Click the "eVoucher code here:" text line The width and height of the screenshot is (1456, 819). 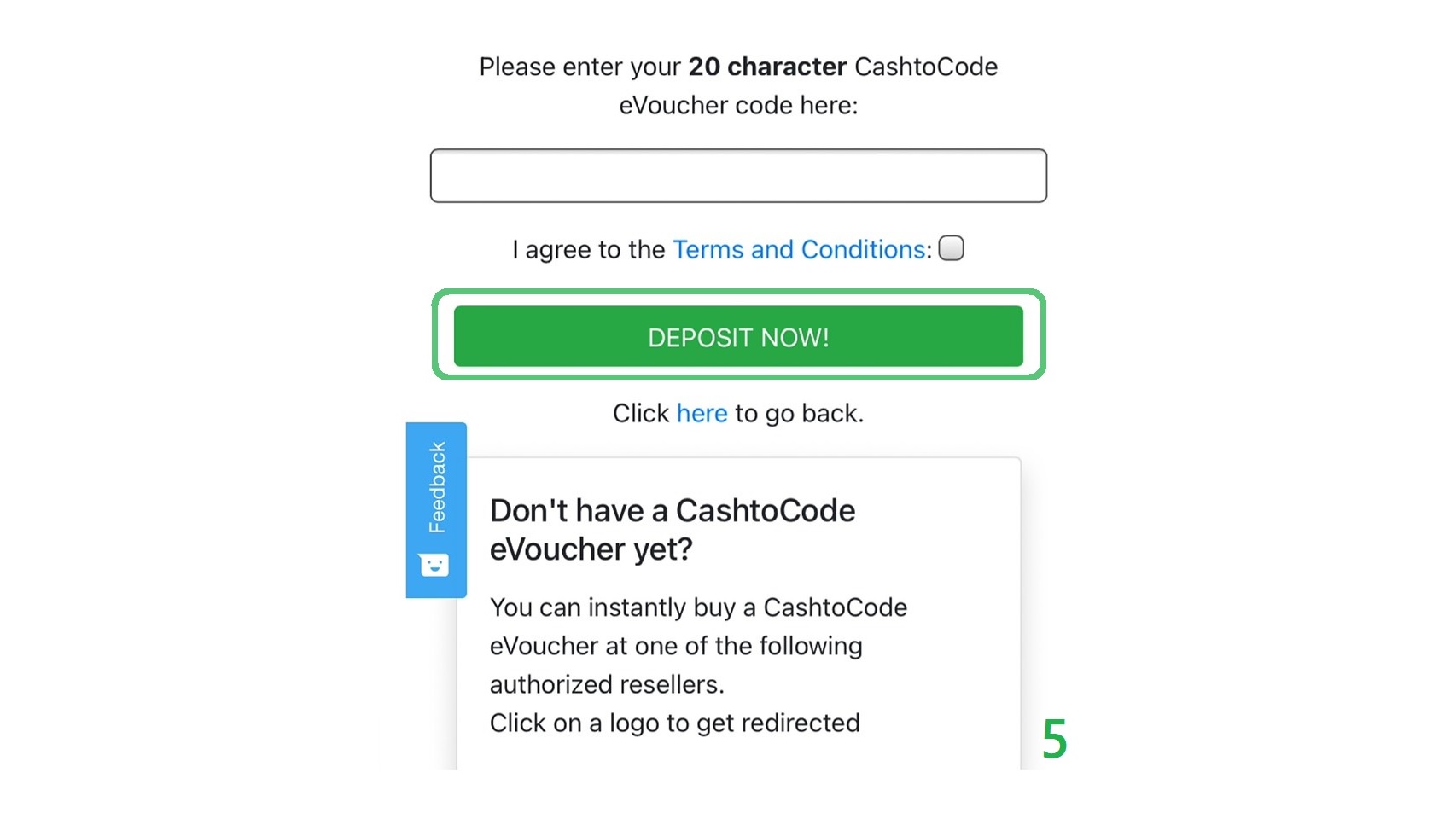coord(738,106)
